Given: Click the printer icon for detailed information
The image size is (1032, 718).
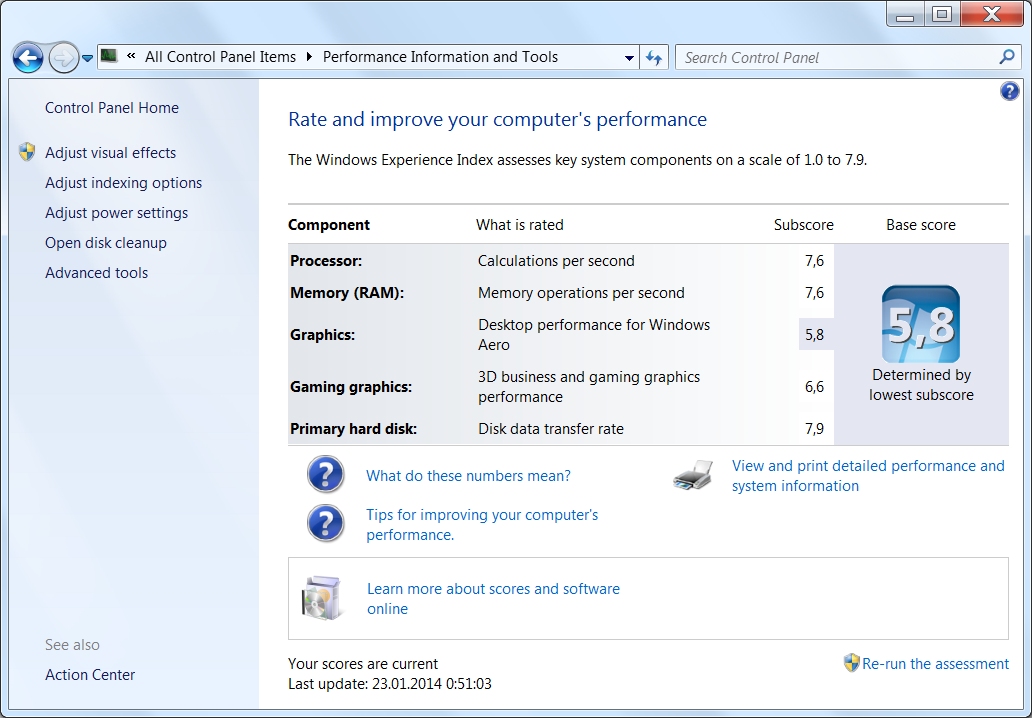Looking at the screenshot, I should click(693, 475).
